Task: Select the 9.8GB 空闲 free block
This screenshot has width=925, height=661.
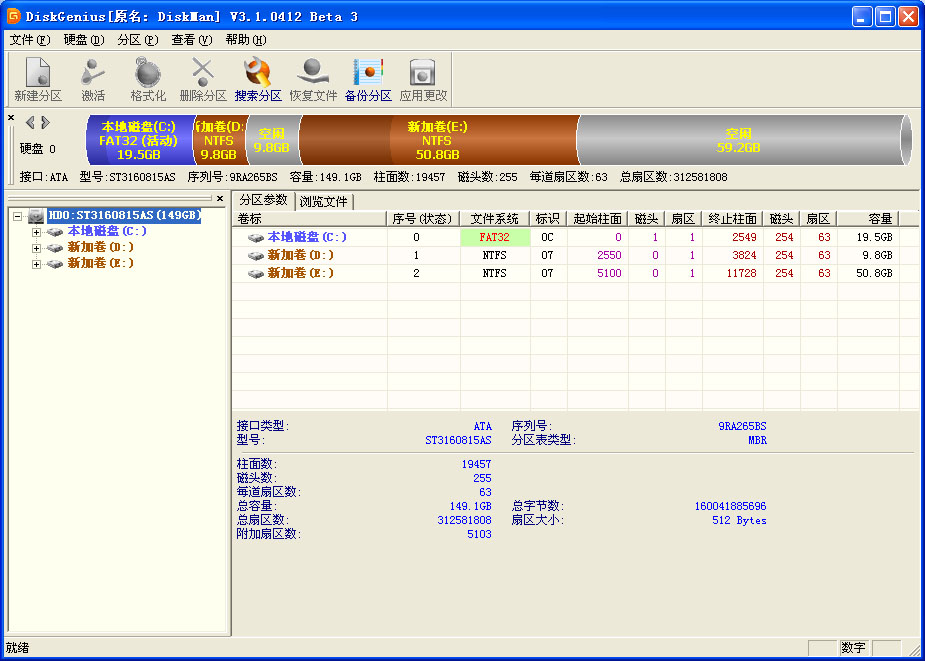Action: click(x=272, y=140)
